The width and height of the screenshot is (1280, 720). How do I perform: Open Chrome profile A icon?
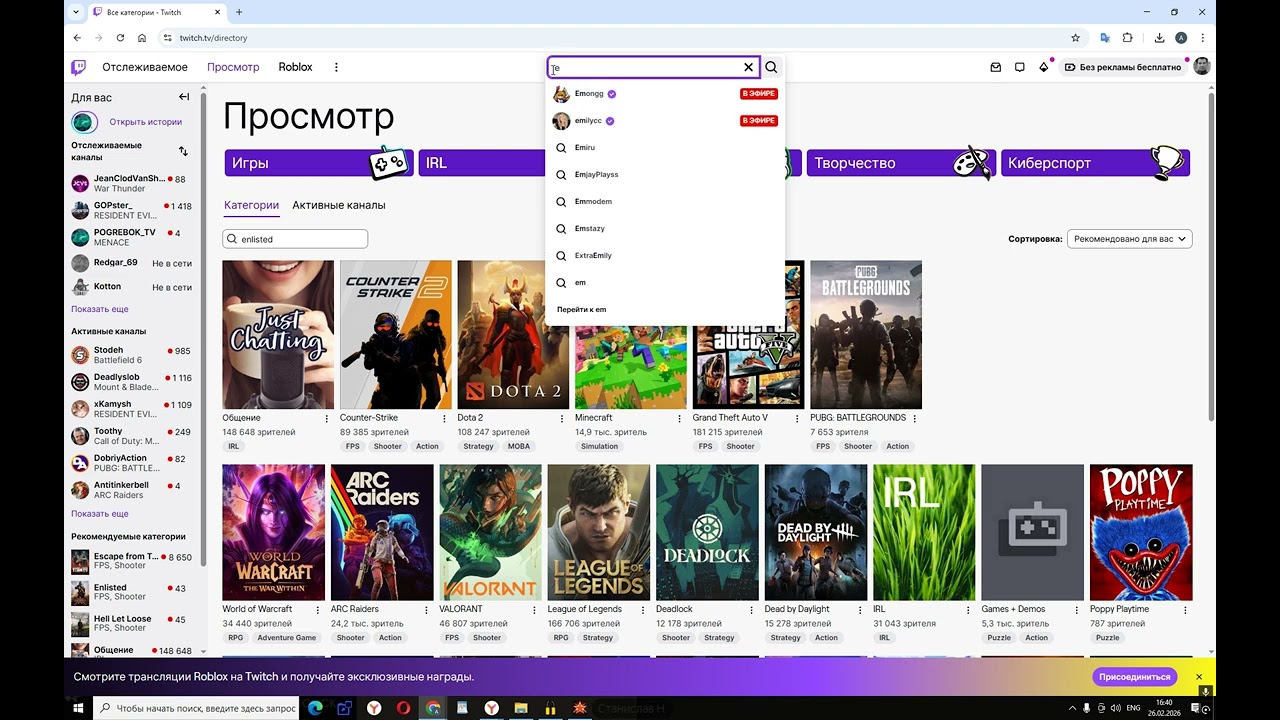pos(1181,38)
